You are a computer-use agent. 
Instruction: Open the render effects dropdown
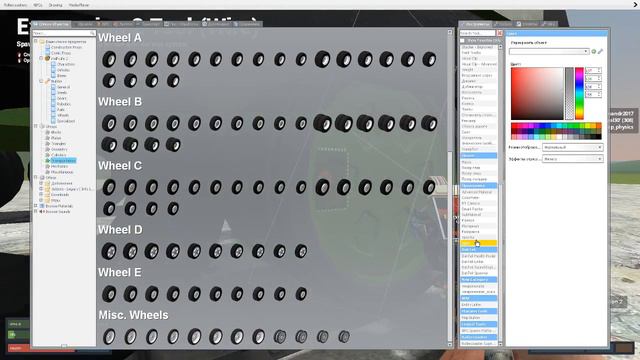point(573,159)
